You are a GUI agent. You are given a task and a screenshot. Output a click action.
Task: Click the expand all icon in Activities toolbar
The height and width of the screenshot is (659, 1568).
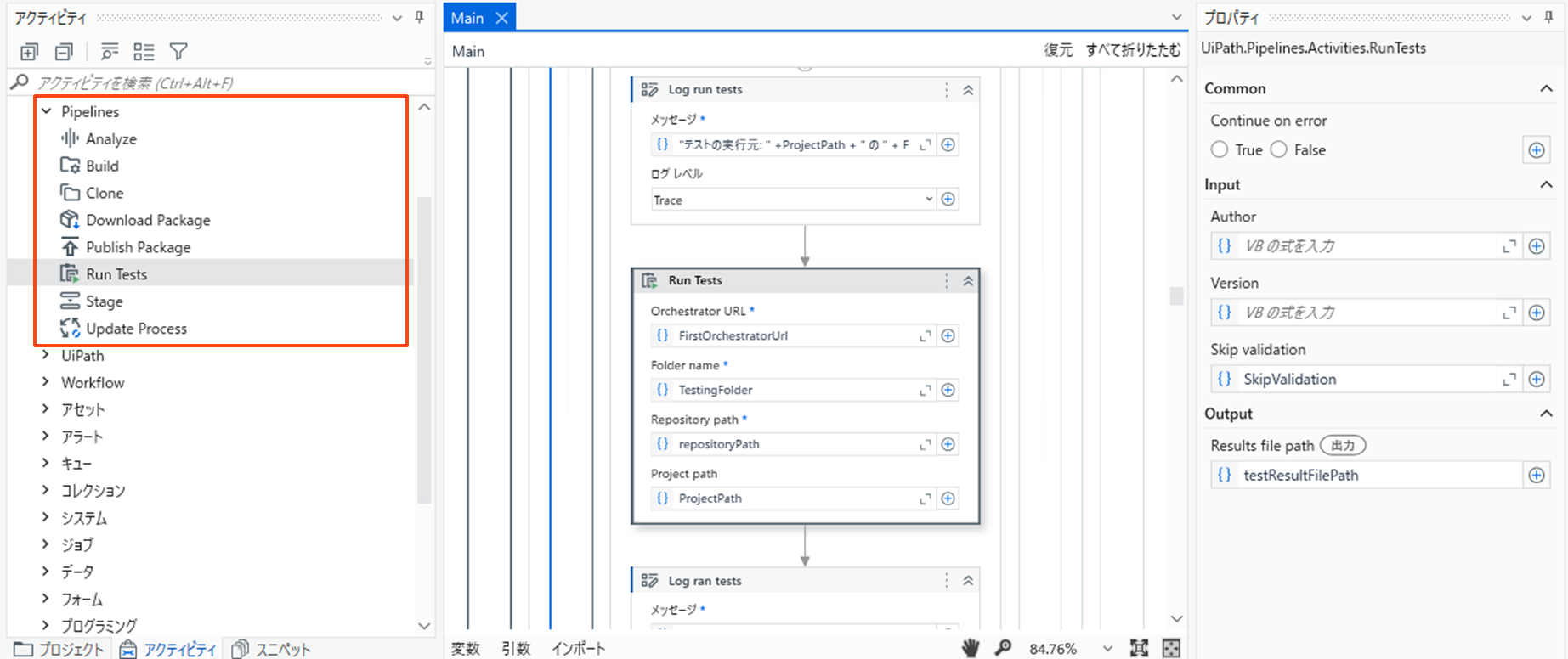29,52
